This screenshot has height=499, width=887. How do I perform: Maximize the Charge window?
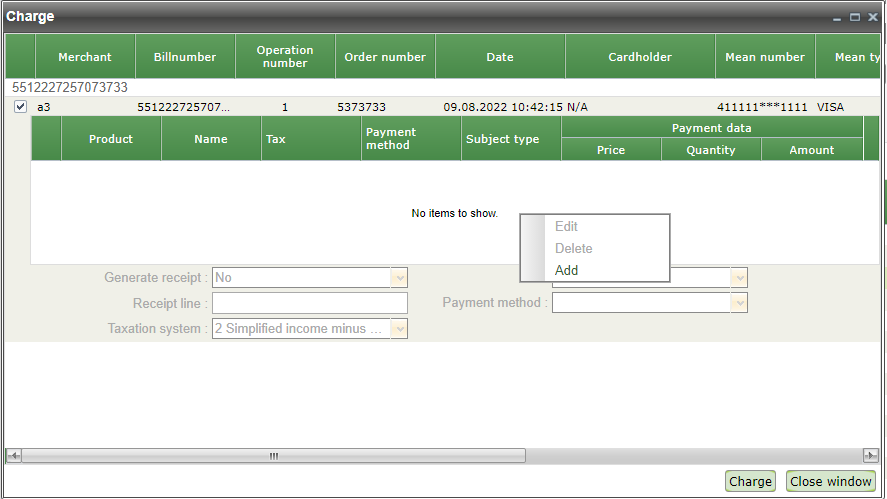tap(854, 17)
